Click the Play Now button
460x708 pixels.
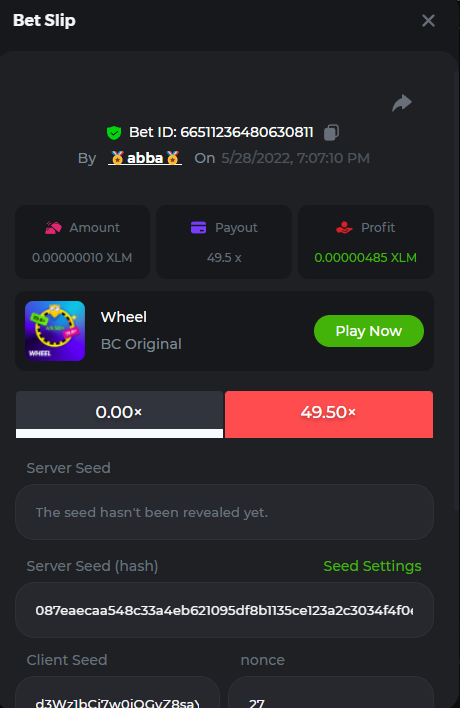click(369, 331)
